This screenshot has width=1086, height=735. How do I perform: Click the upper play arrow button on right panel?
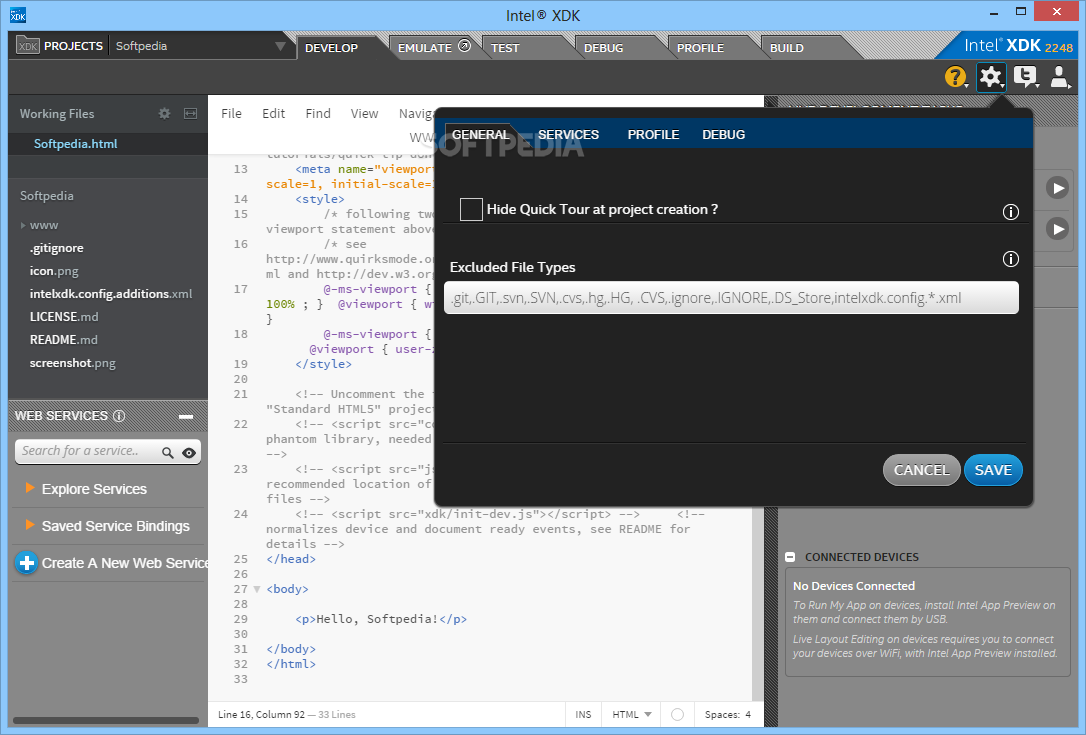1057,188
